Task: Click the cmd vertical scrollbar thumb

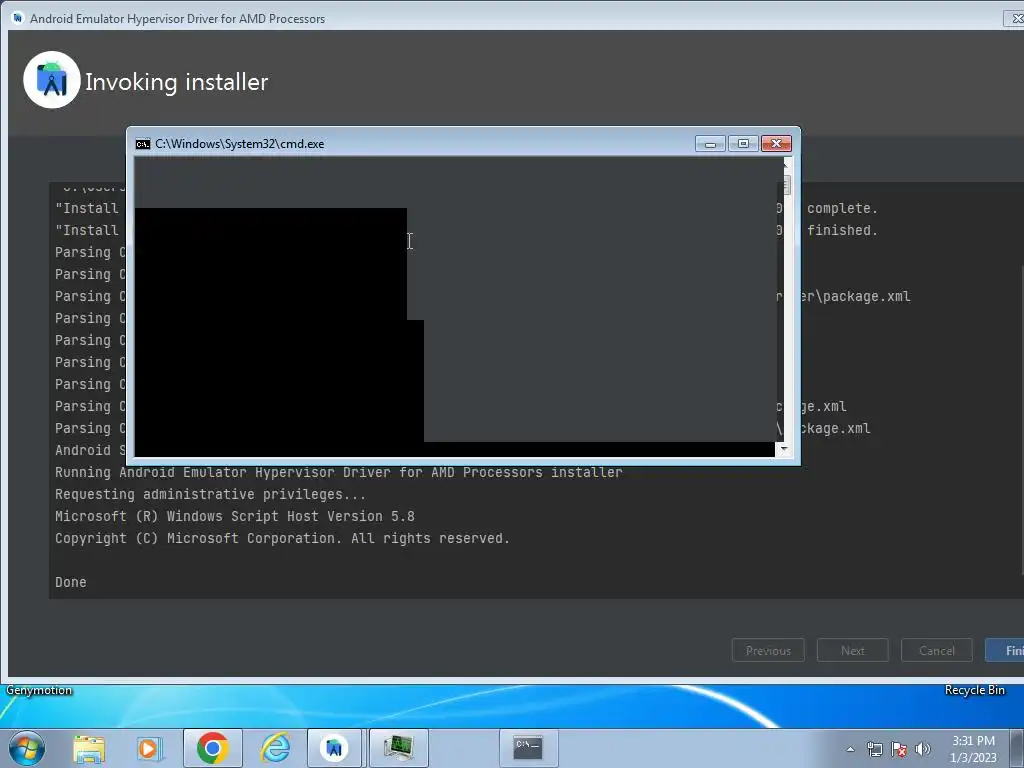Action: [786, 185]
